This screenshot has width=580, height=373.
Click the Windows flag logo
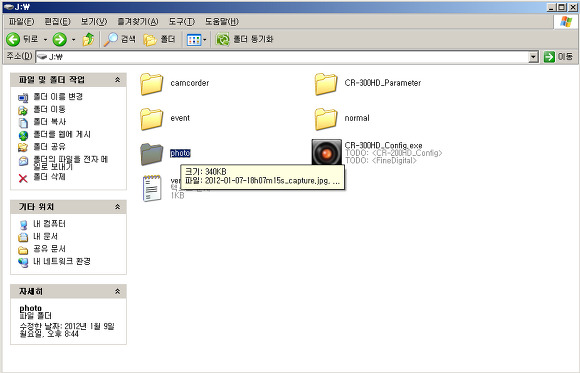[x=566, y=21]
